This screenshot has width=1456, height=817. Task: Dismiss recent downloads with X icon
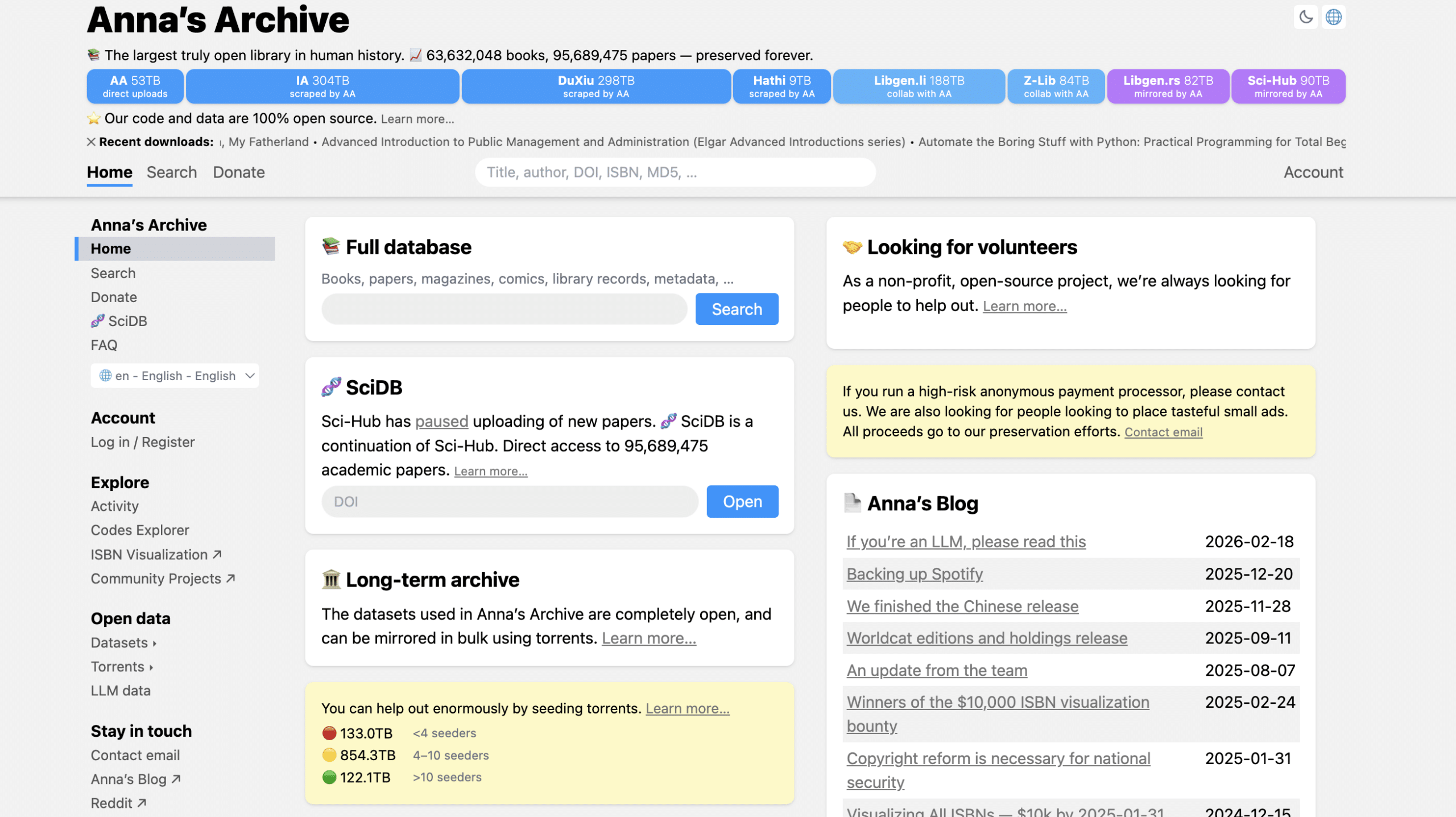(91, 142)
